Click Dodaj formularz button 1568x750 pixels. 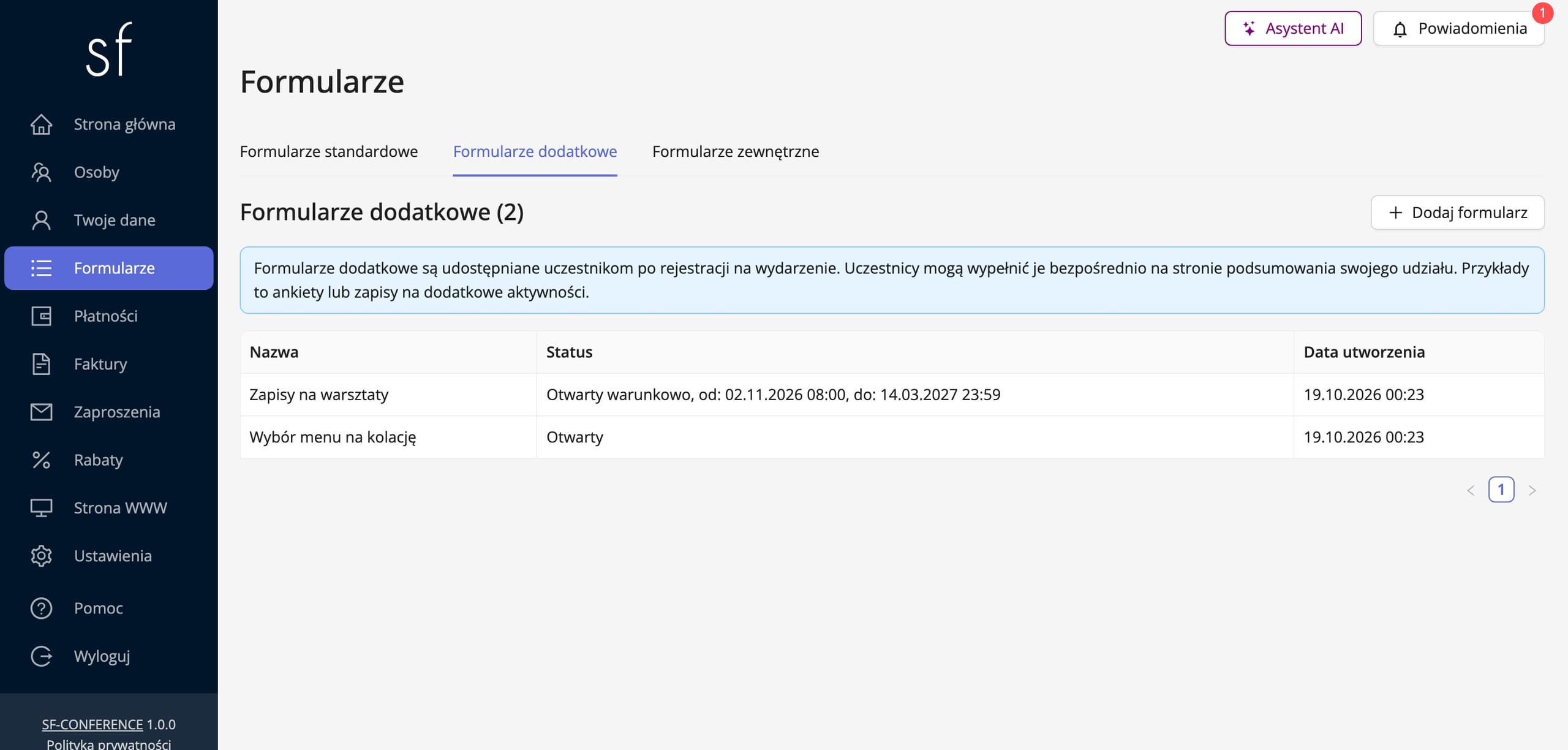coord(1457,213)
